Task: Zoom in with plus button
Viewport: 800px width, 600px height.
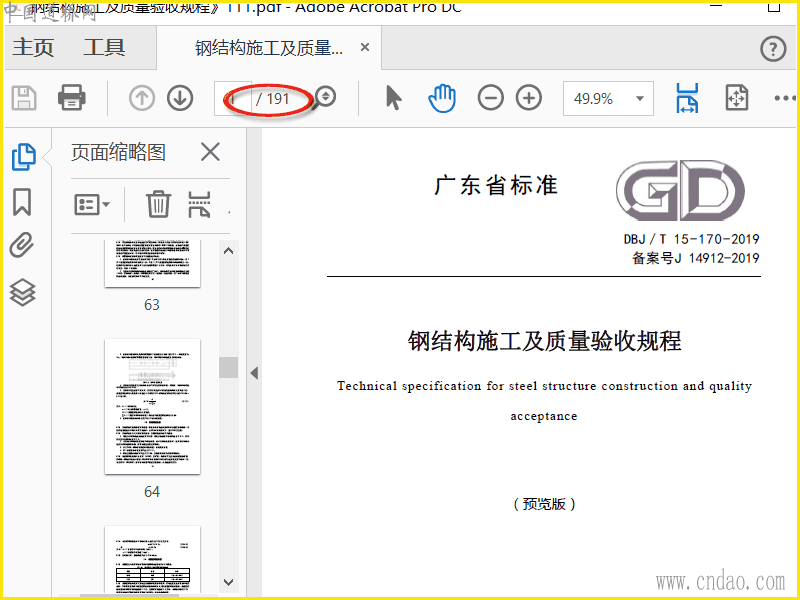Action: pyautogui.click(x=529, y=98)
